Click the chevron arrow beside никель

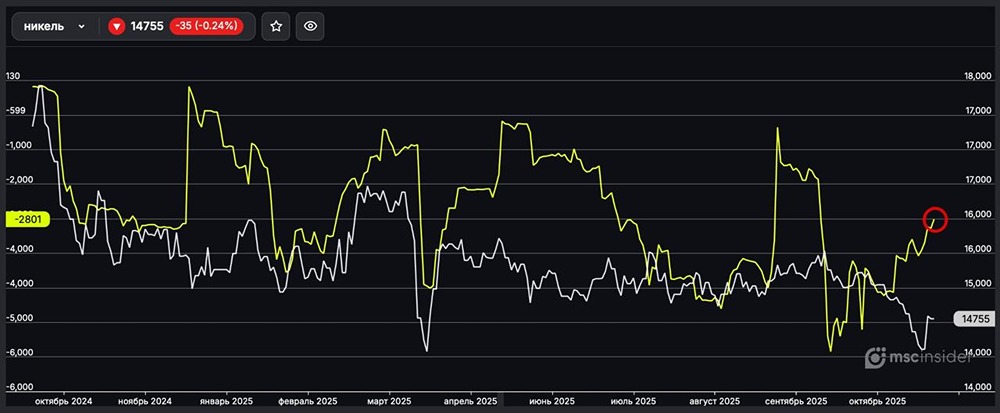pyautogui.click(x=81, y=26)
